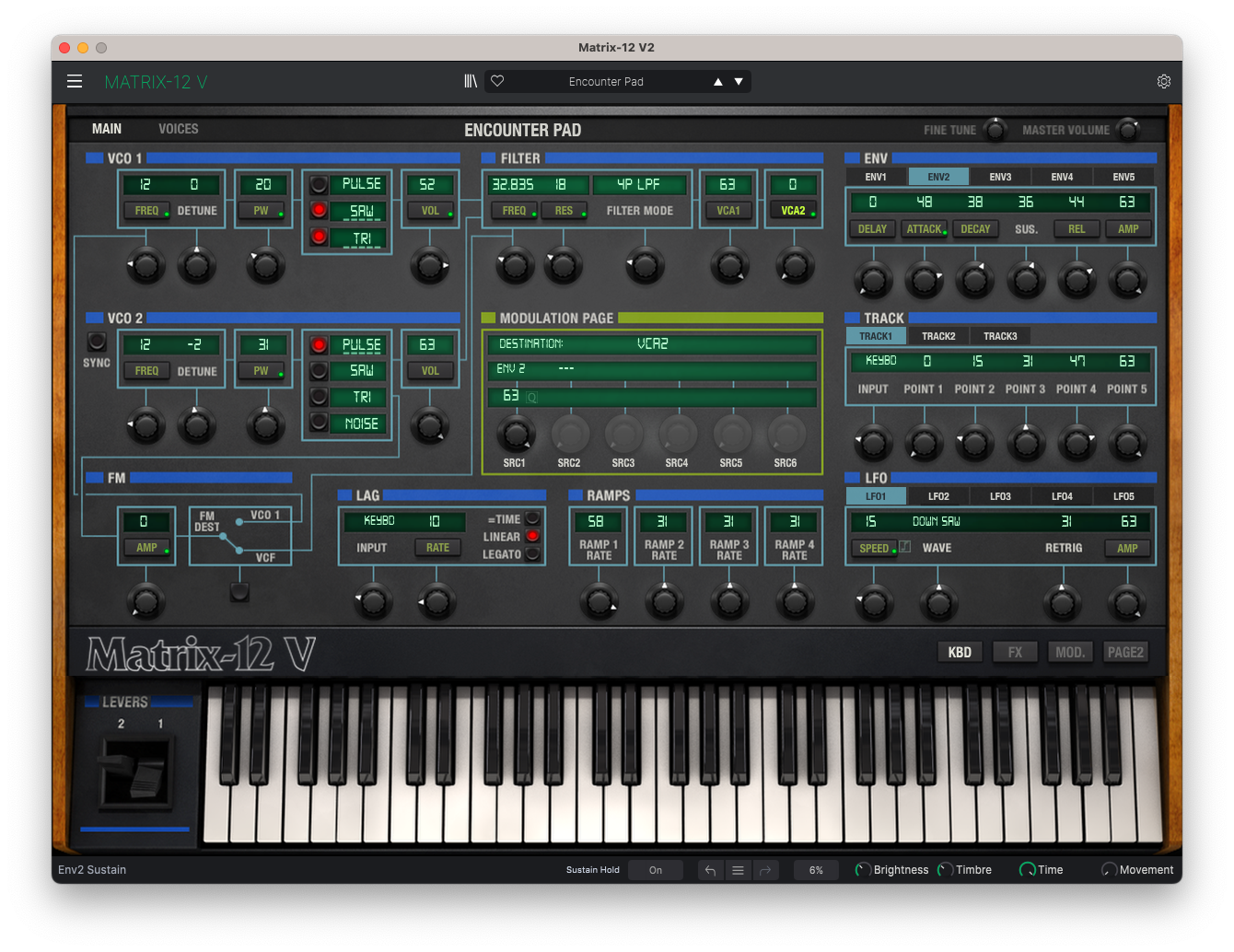Screen dimensions: 1234x952
Task: Click the Track Point 3 knob
Action: click(x=1026, y=443)
